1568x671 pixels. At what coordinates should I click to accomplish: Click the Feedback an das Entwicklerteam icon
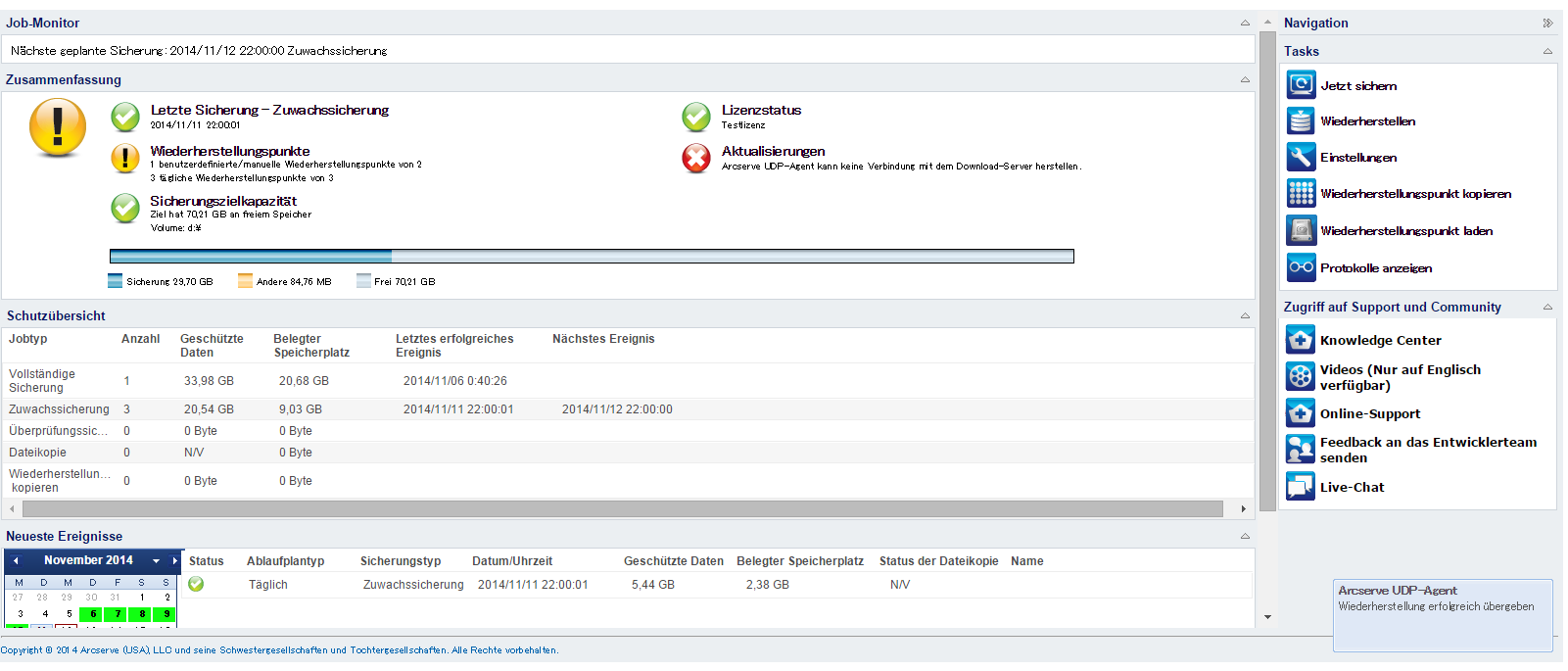pos(1301,450)
